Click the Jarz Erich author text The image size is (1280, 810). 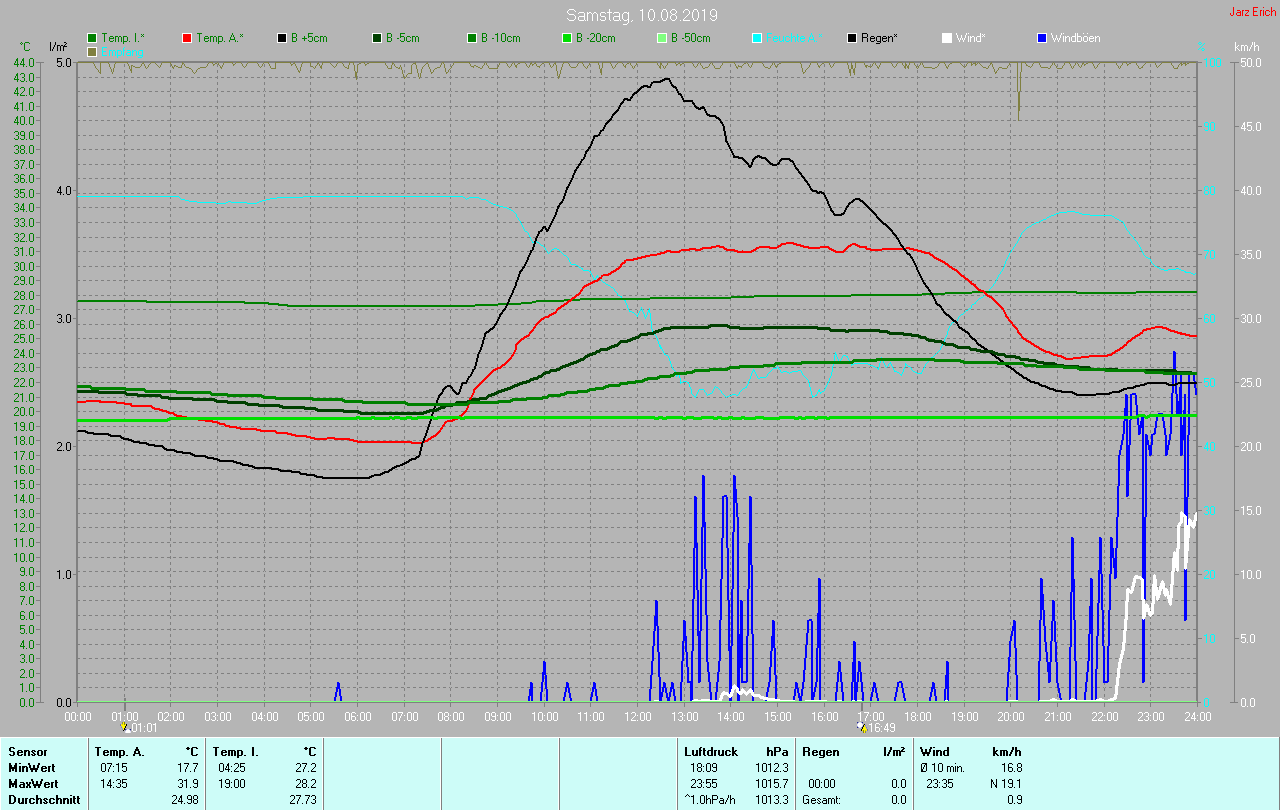point(1252,12)
